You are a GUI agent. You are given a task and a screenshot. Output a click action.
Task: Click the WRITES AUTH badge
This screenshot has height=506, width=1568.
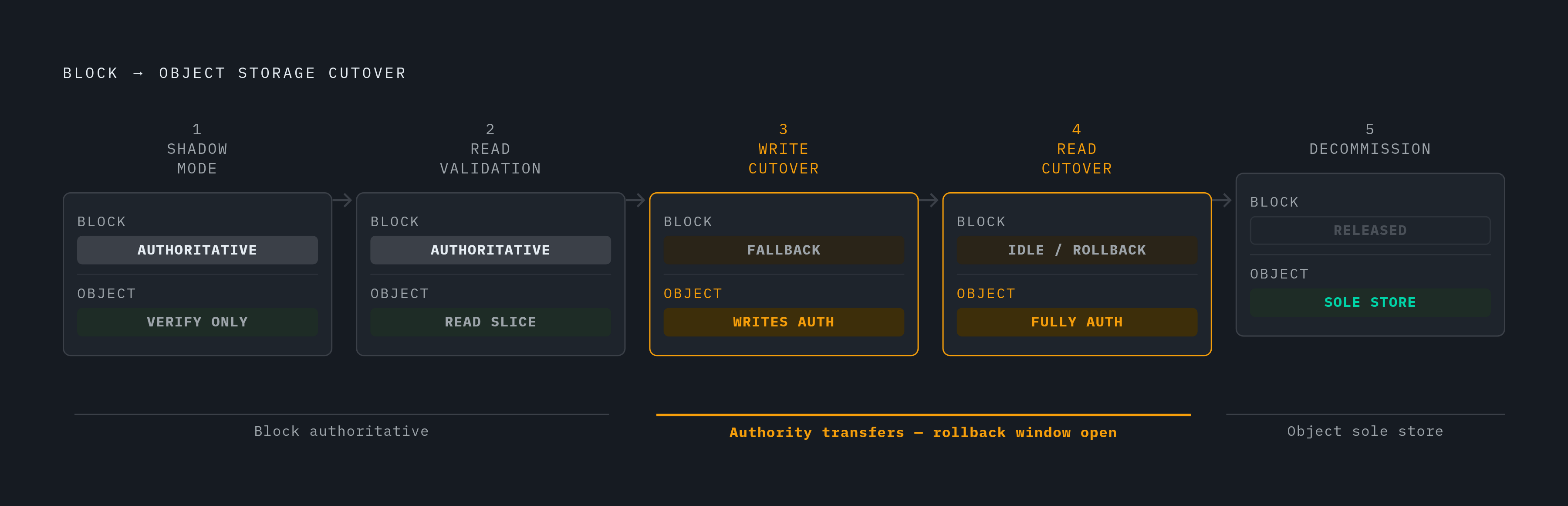coord(784,322)
